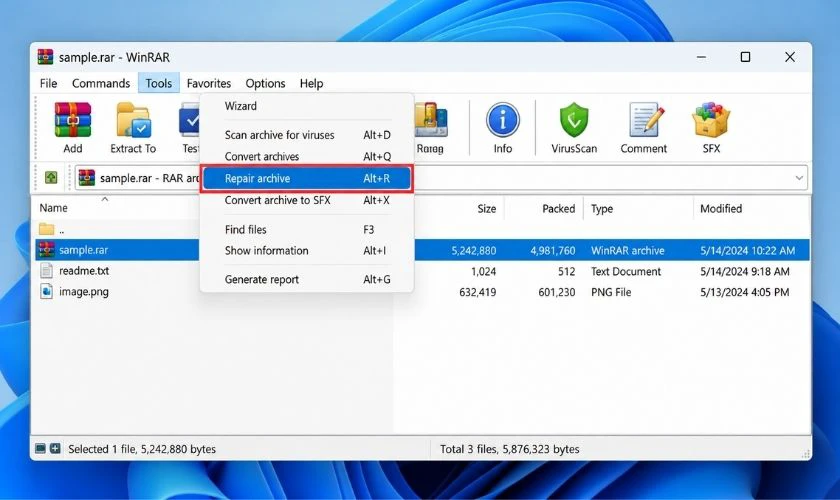This screenshot has width=840, height=500.
Task: Click the readme.txt document icon
Action: [x=47, y=271]
